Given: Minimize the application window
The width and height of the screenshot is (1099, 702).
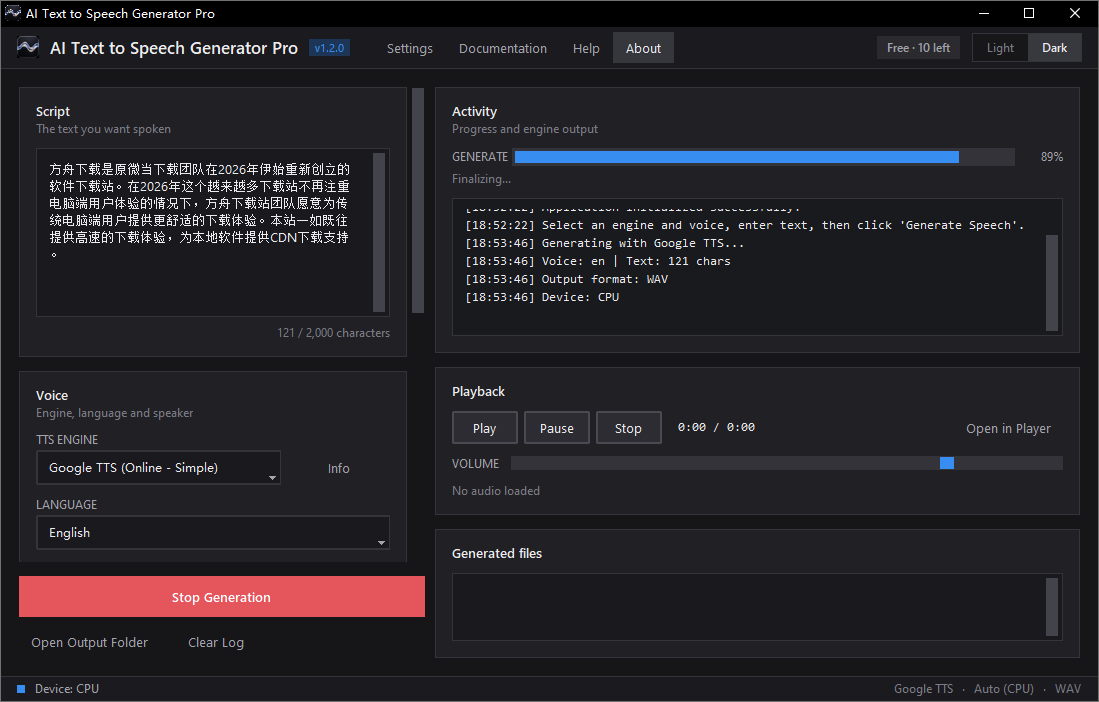Looking at the screenshot, I should [x=984, y=13].
